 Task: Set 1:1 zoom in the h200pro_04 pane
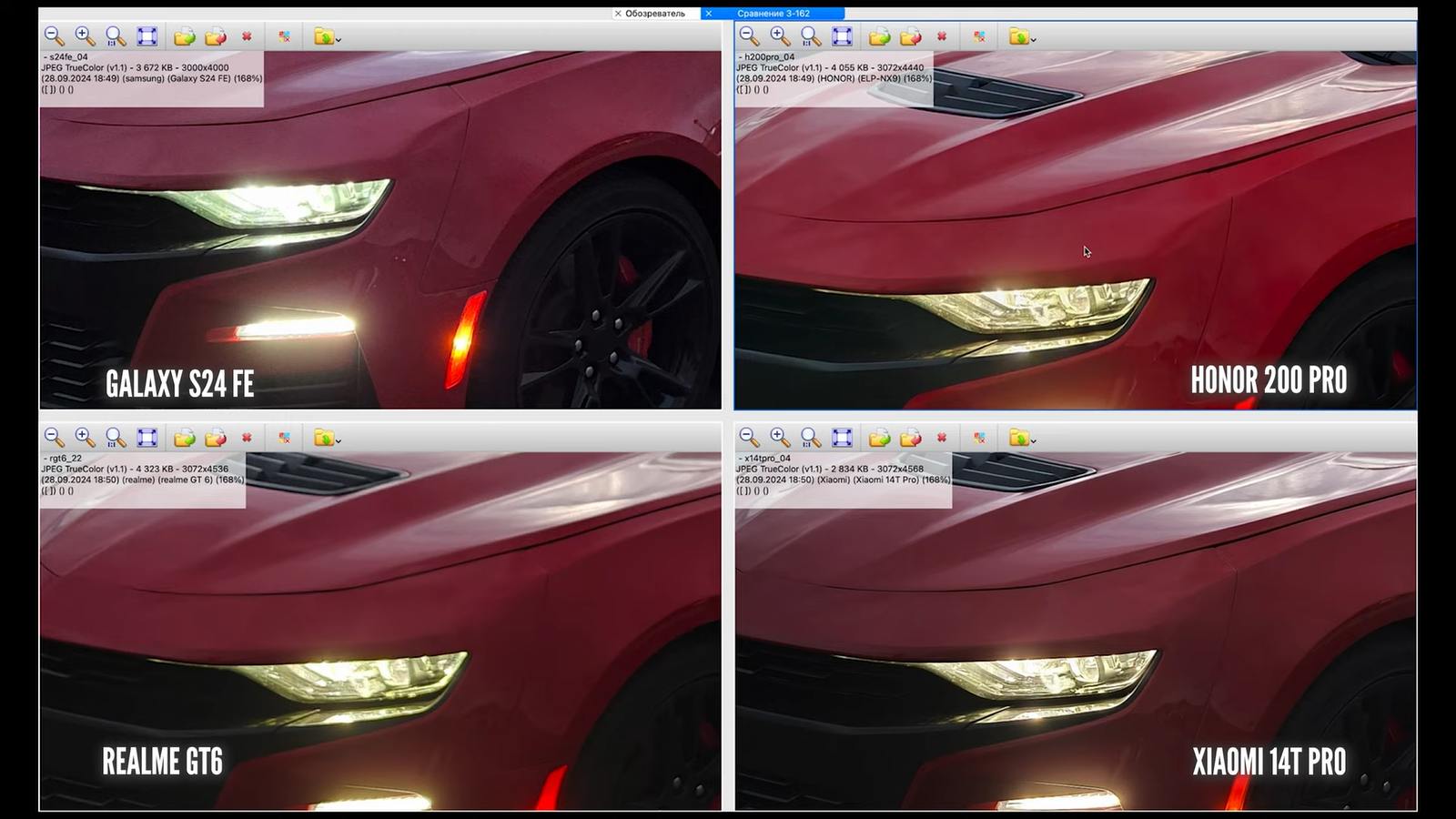[x=811, y=36]
